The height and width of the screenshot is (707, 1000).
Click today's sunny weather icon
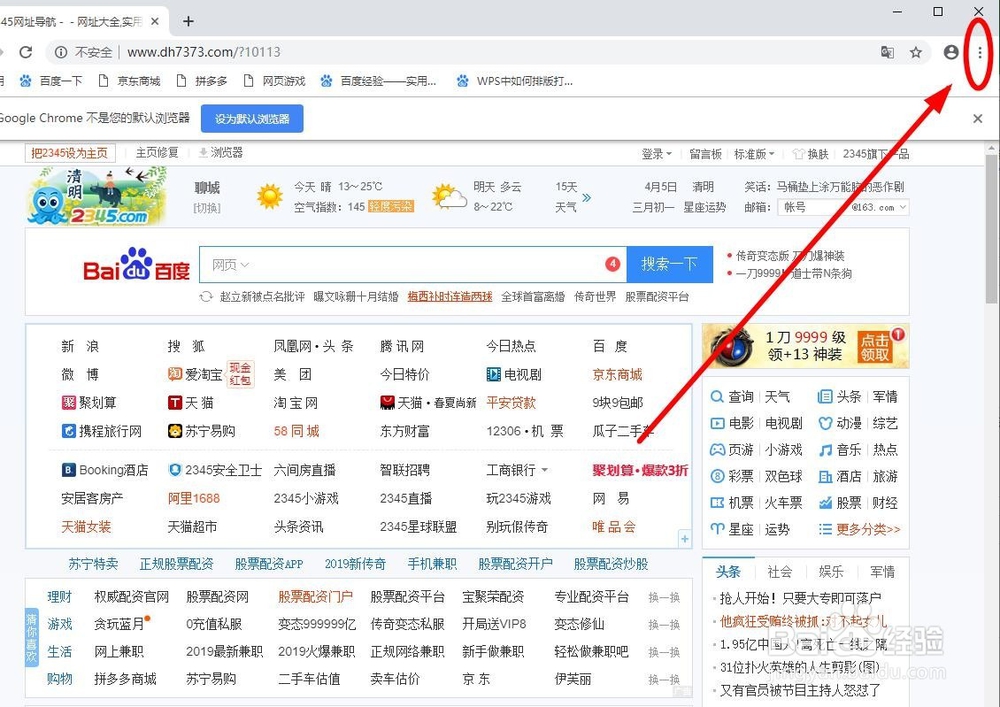point(270,196)
